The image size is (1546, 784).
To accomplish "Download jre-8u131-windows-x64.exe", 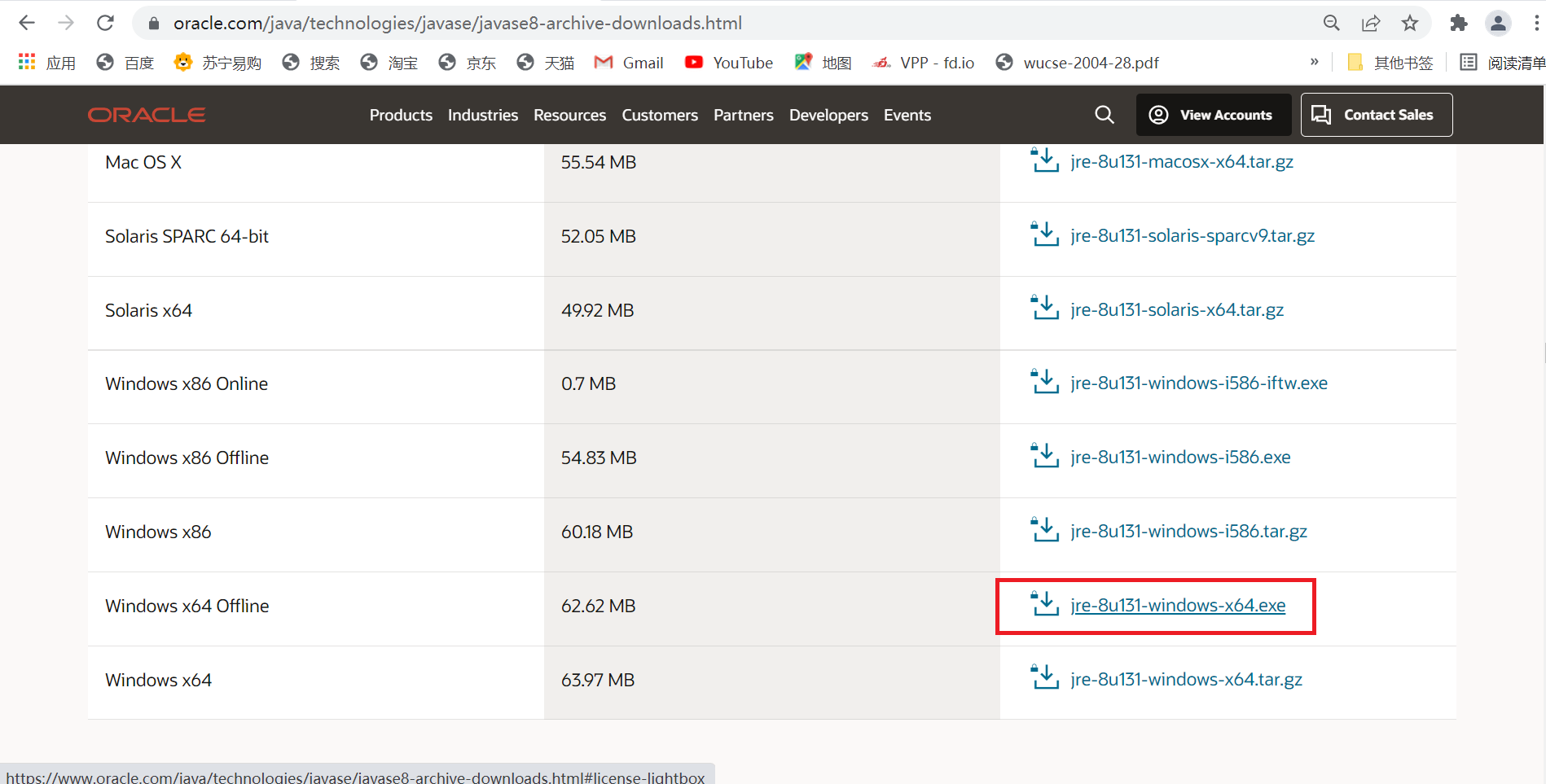I will pyautogui.click(x=1178, y=605).
